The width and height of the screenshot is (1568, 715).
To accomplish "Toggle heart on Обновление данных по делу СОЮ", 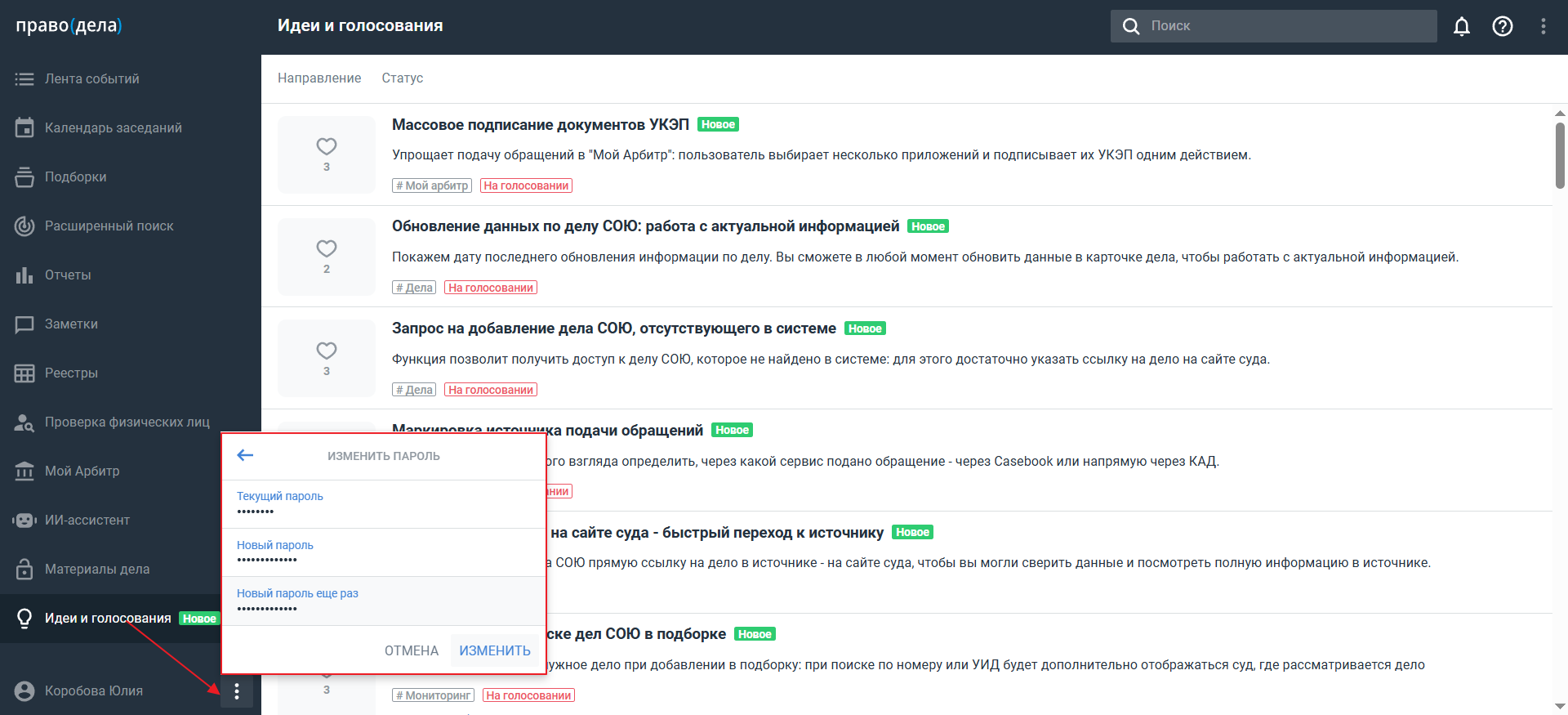I will click(327, 248).
